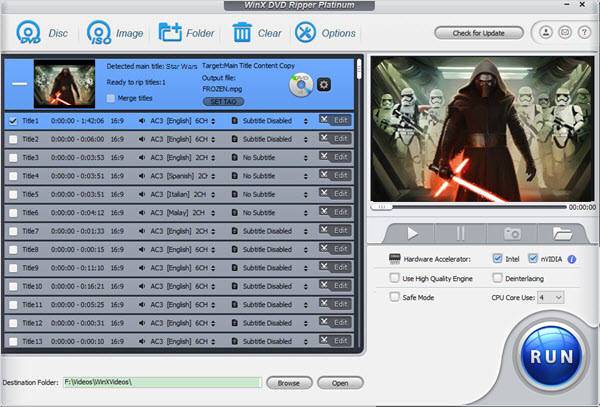Open Title6 Malay audio track selector

213,213
